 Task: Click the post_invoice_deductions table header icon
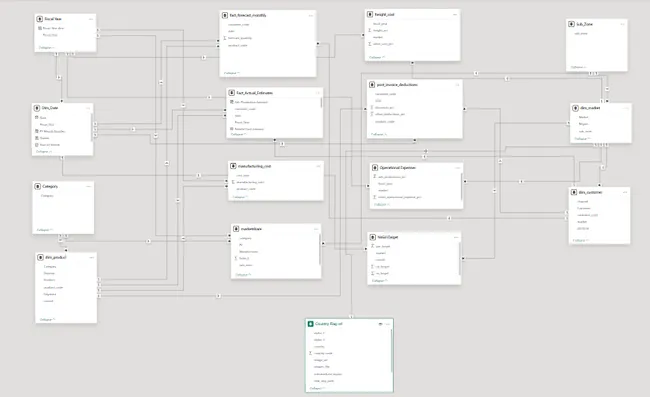[x=372, y=85]
